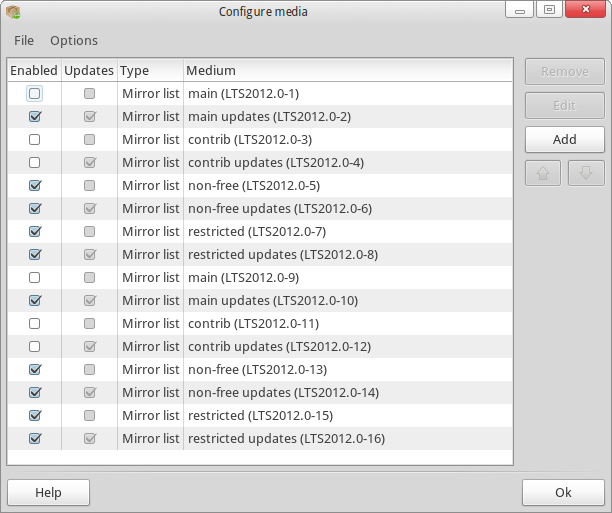Viewport: 612px width, 513px height.
Task: Enable the contrib updates (LTS2012.0-12) medium
Action: coord(35,347)
